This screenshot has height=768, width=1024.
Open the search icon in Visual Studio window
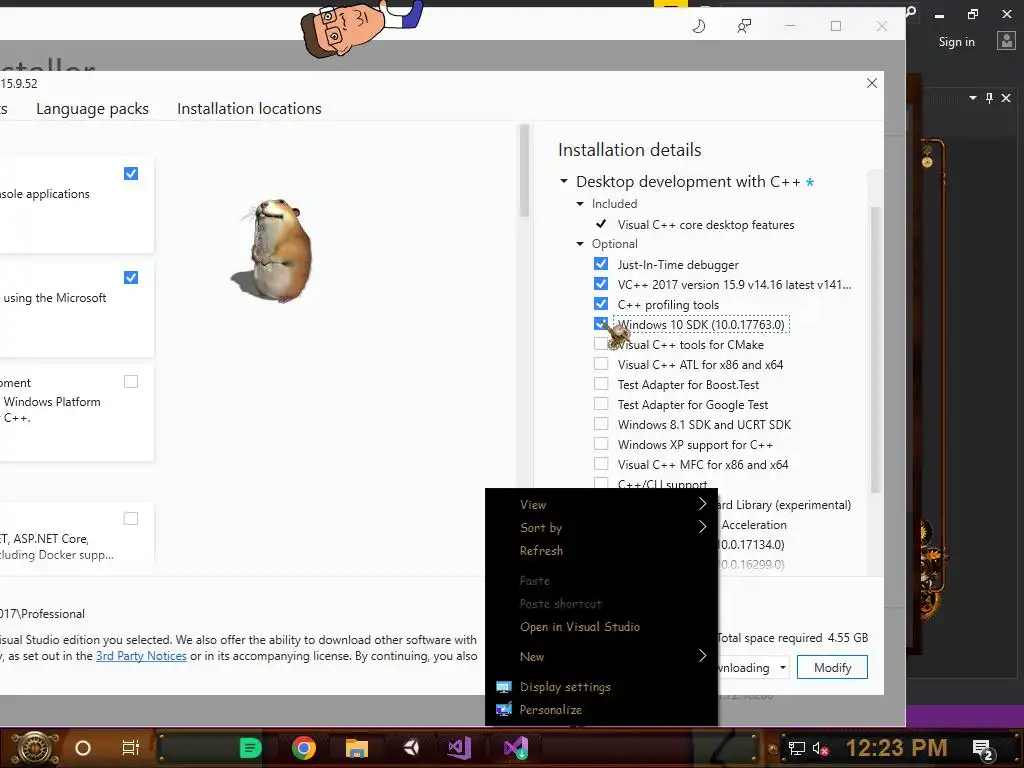coord(910,12)
